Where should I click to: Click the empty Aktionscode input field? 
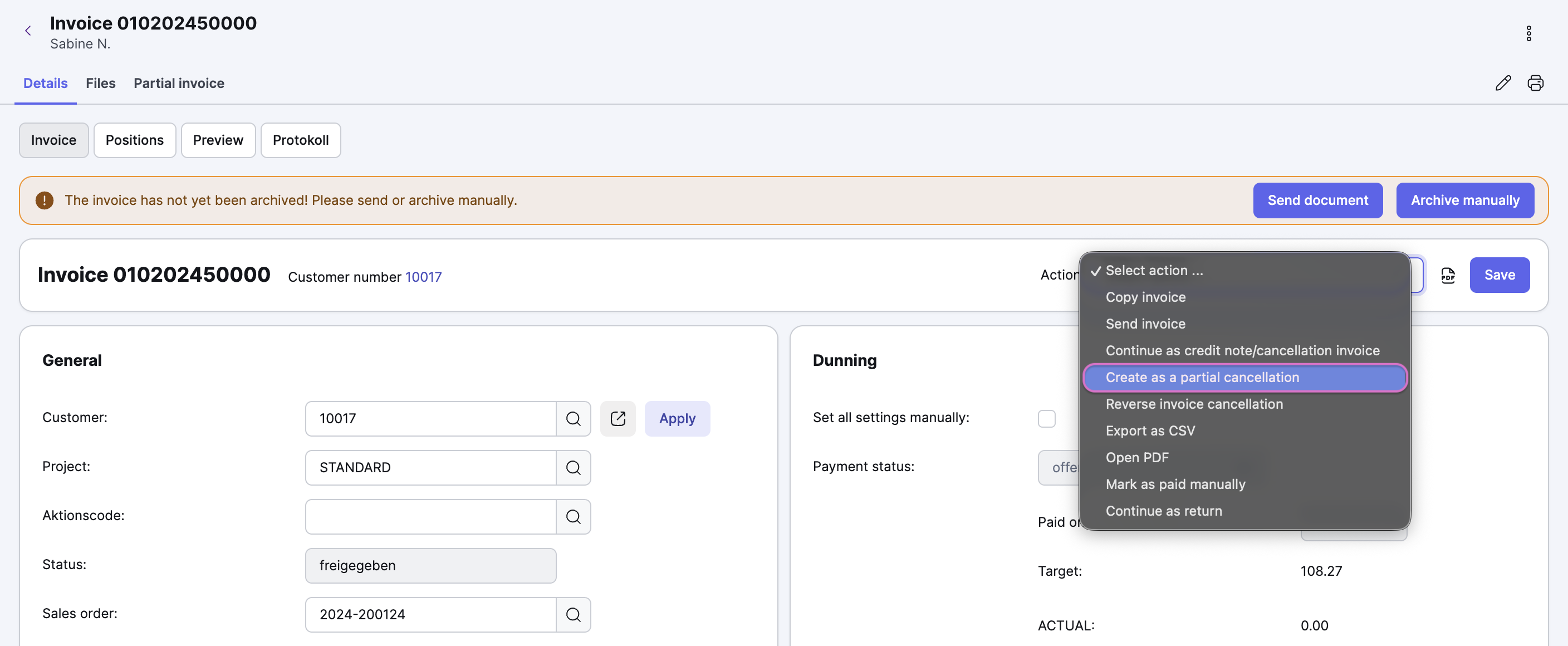(x=430, y=517)
